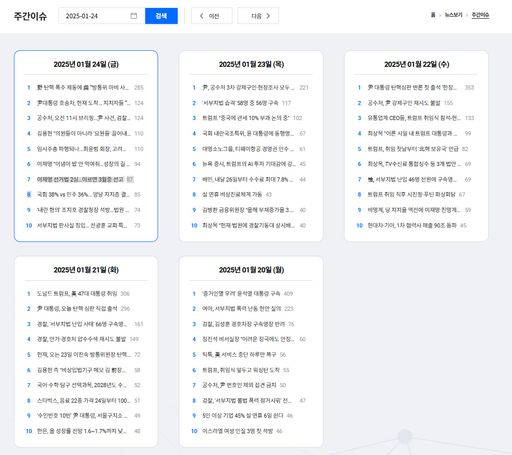
Task: Open '도널드 트럼프, 美 47대 대통령 취임' headline
Action: 77,293
